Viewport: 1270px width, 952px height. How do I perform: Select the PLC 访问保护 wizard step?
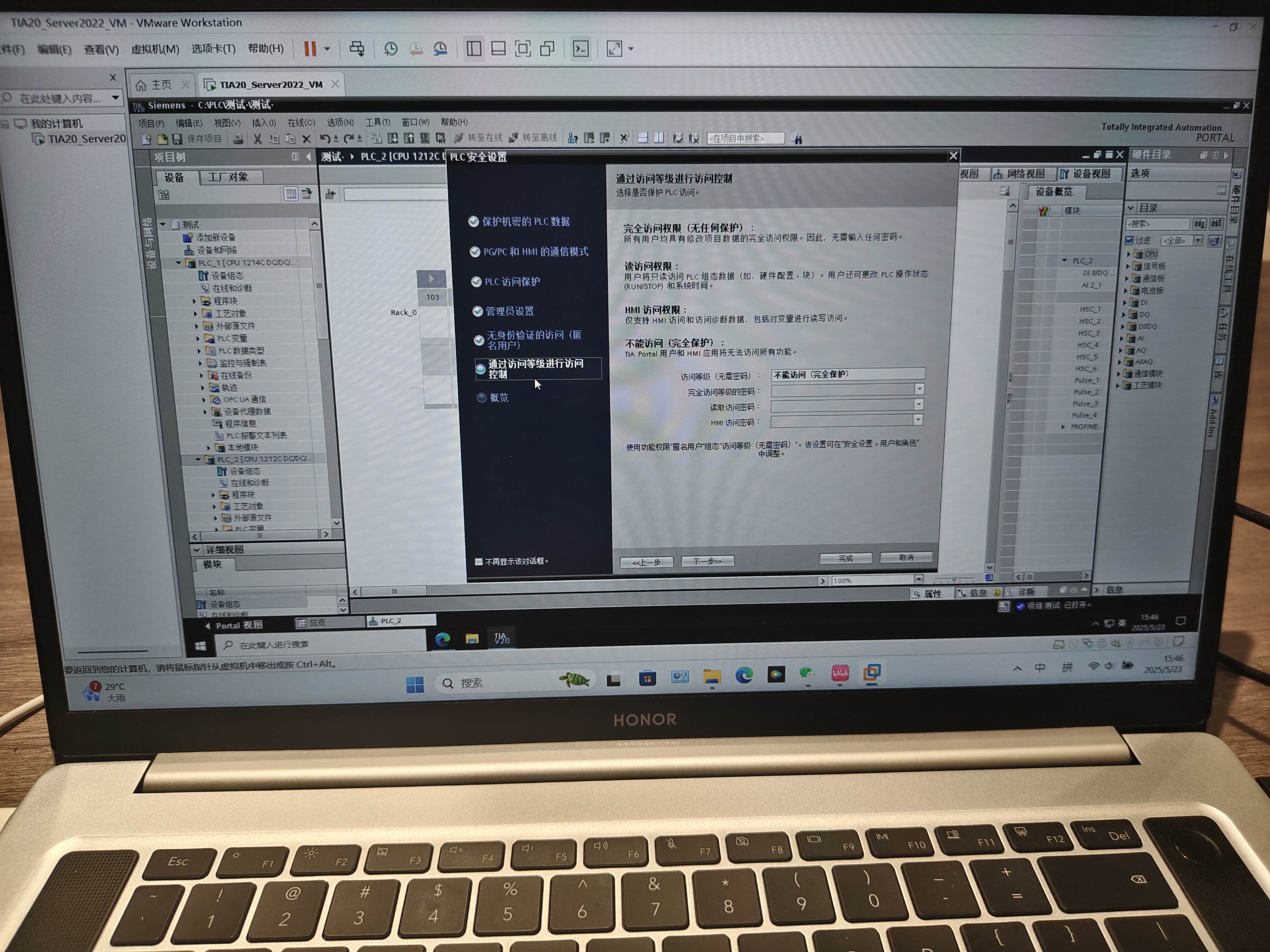tap(512, 281)
